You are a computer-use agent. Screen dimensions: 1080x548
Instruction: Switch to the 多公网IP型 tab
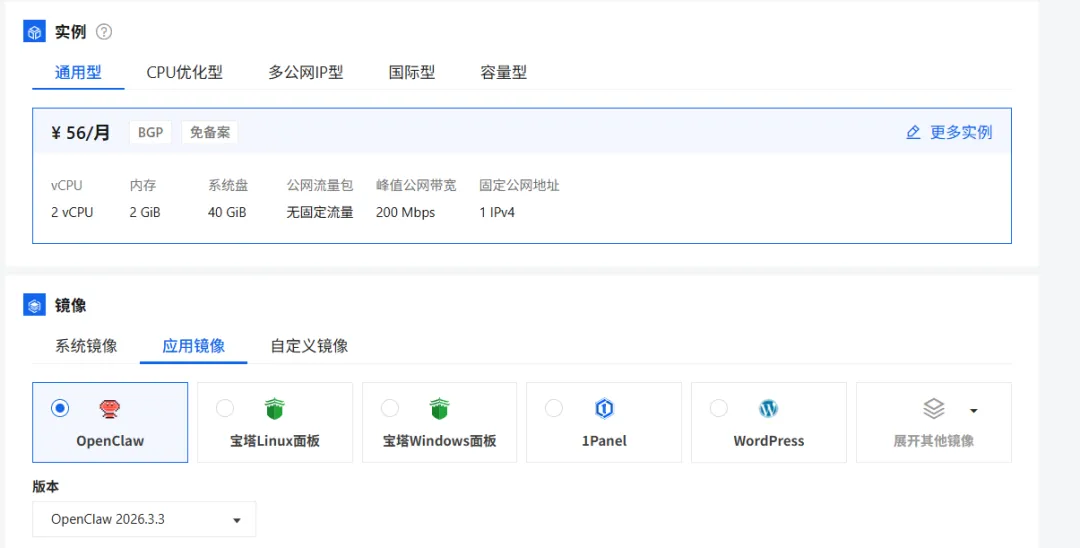306,72
